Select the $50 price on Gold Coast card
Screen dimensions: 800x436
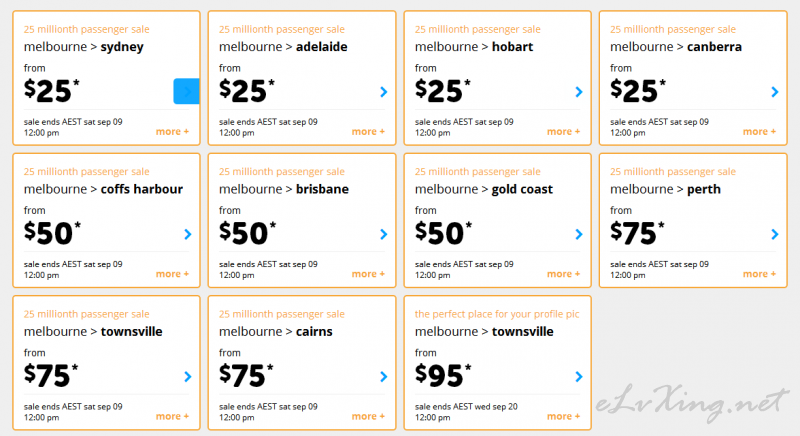point(443,233)
